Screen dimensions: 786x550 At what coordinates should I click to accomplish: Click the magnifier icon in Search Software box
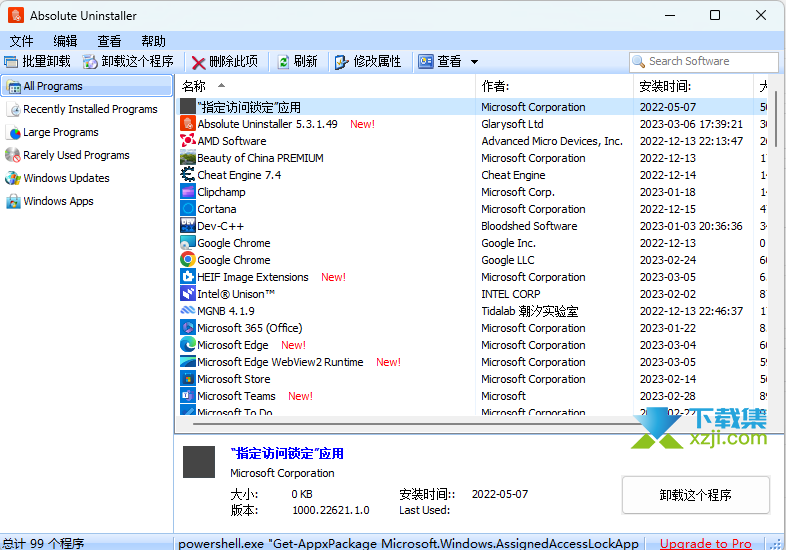pyautogui.click(x=638, y=62)
